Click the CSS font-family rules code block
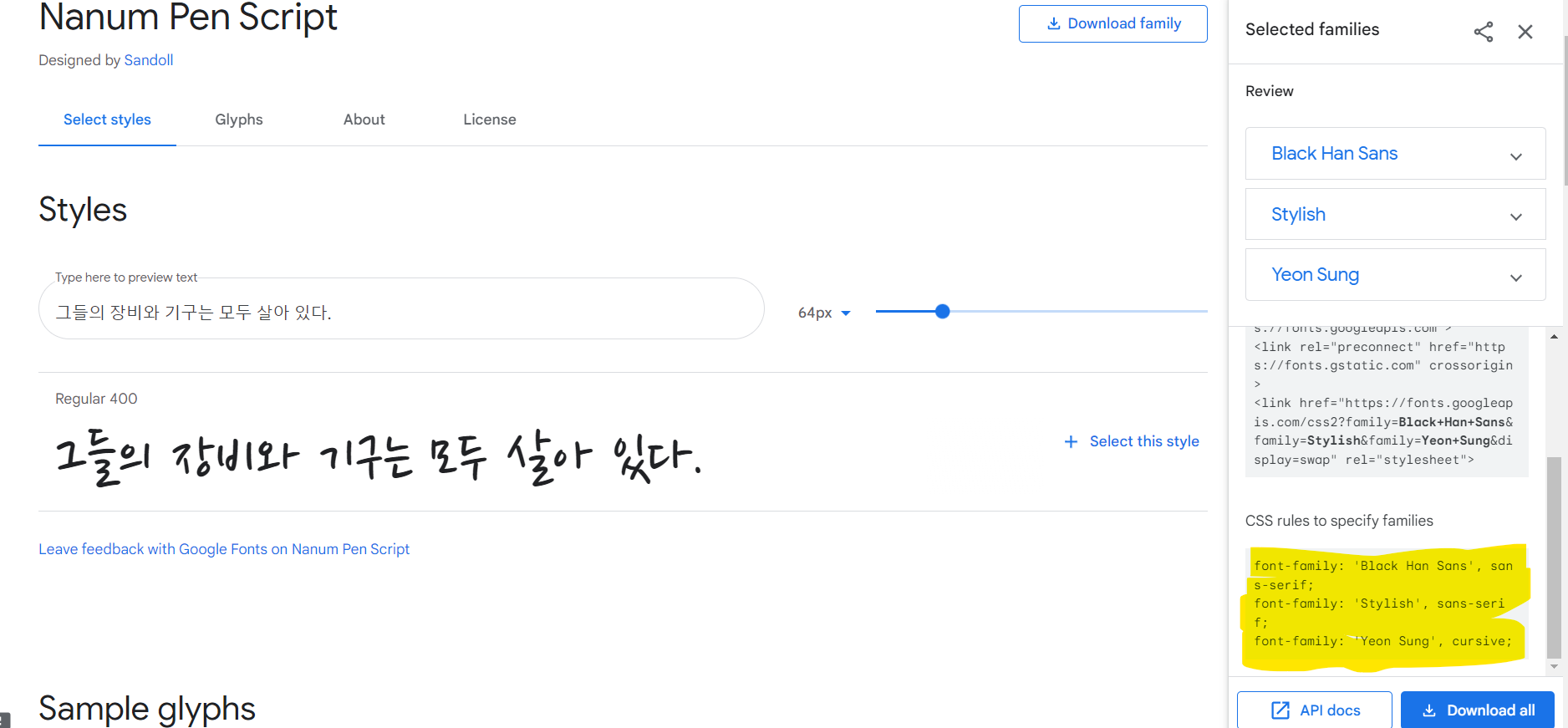 point(1387,603)
